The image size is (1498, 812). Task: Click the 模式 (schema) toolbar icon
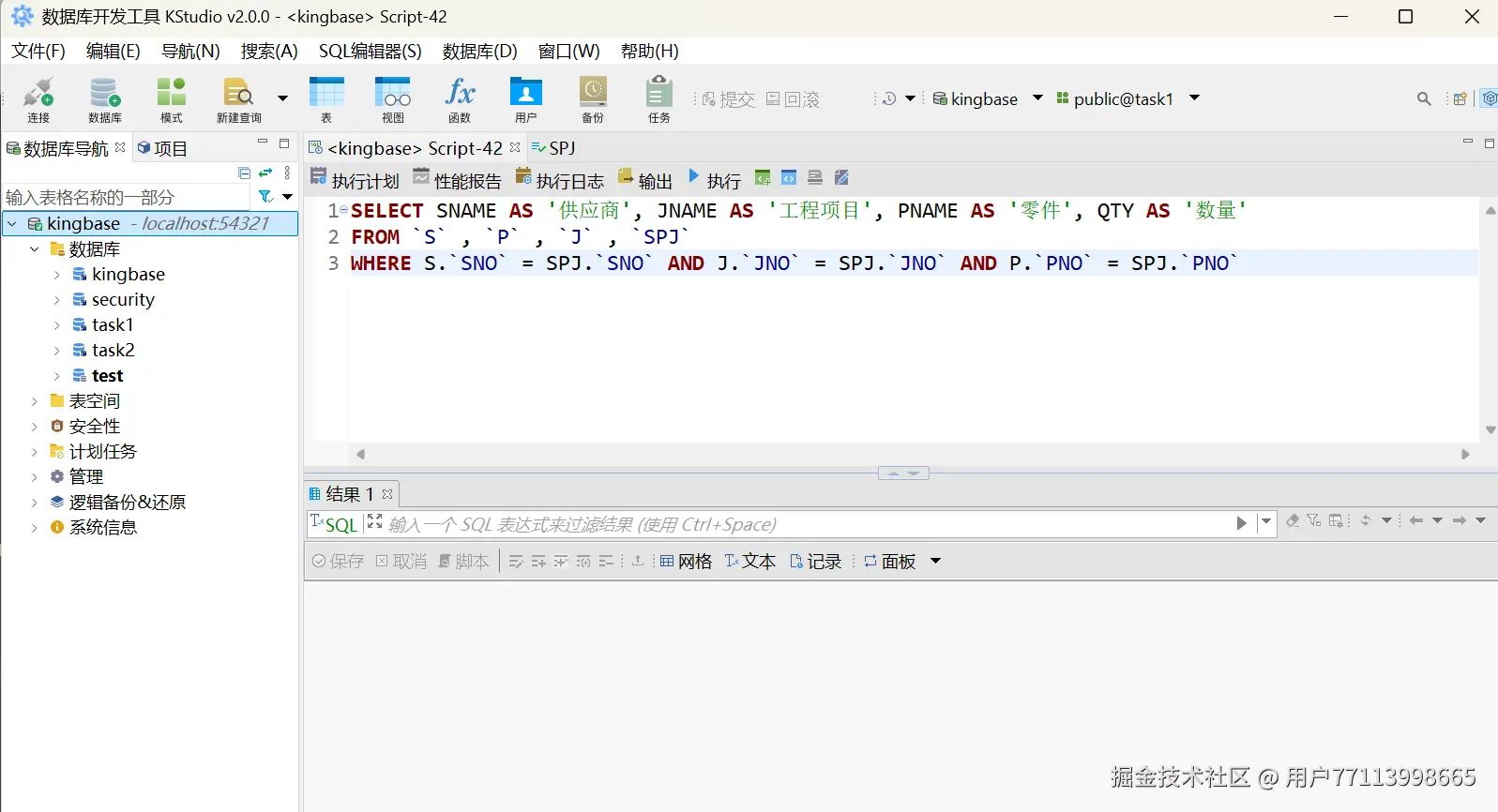pos(172,99)
